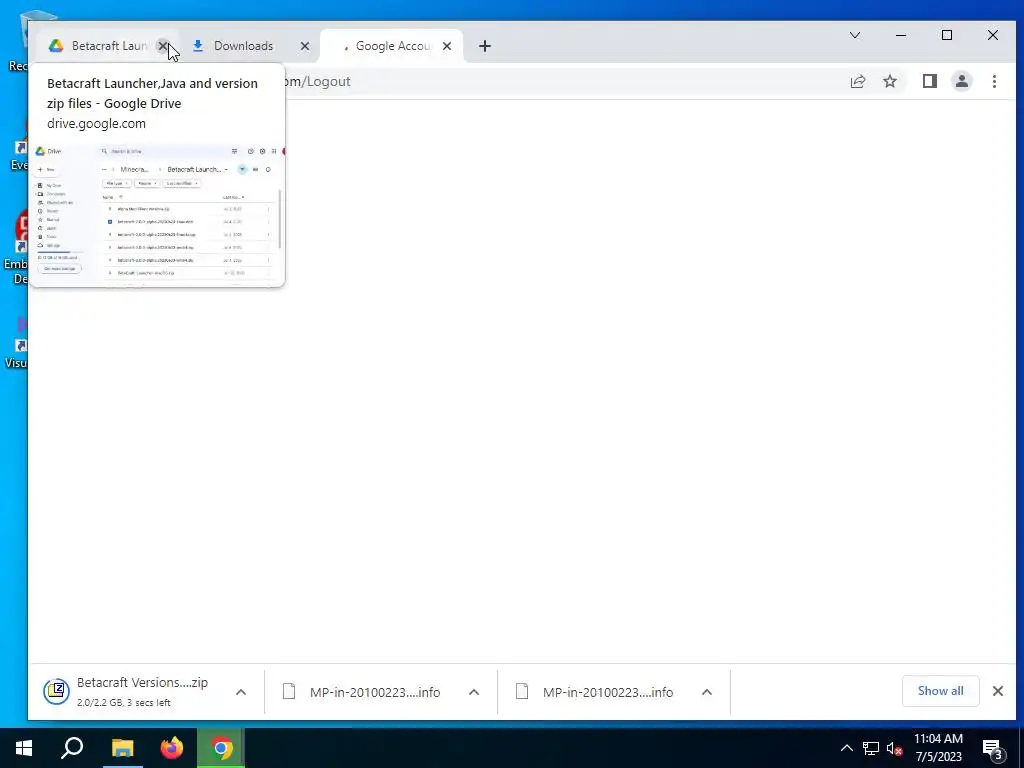Open the clock showing 11:04 AM
This screenshot has width=1024, height=768.
point(938,748)
